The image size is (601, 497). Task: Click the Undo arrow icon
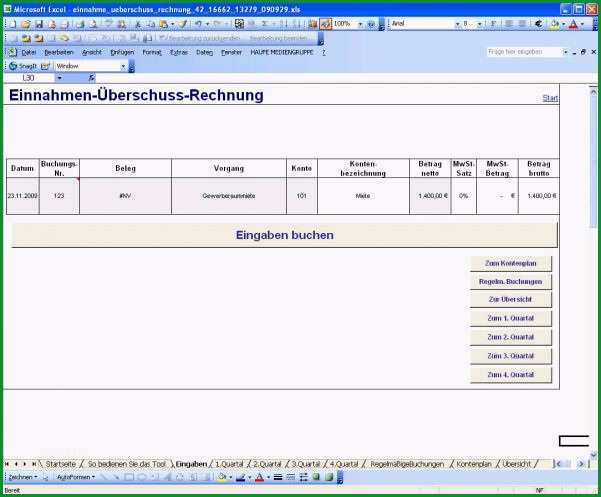click(x=198, y=24)
